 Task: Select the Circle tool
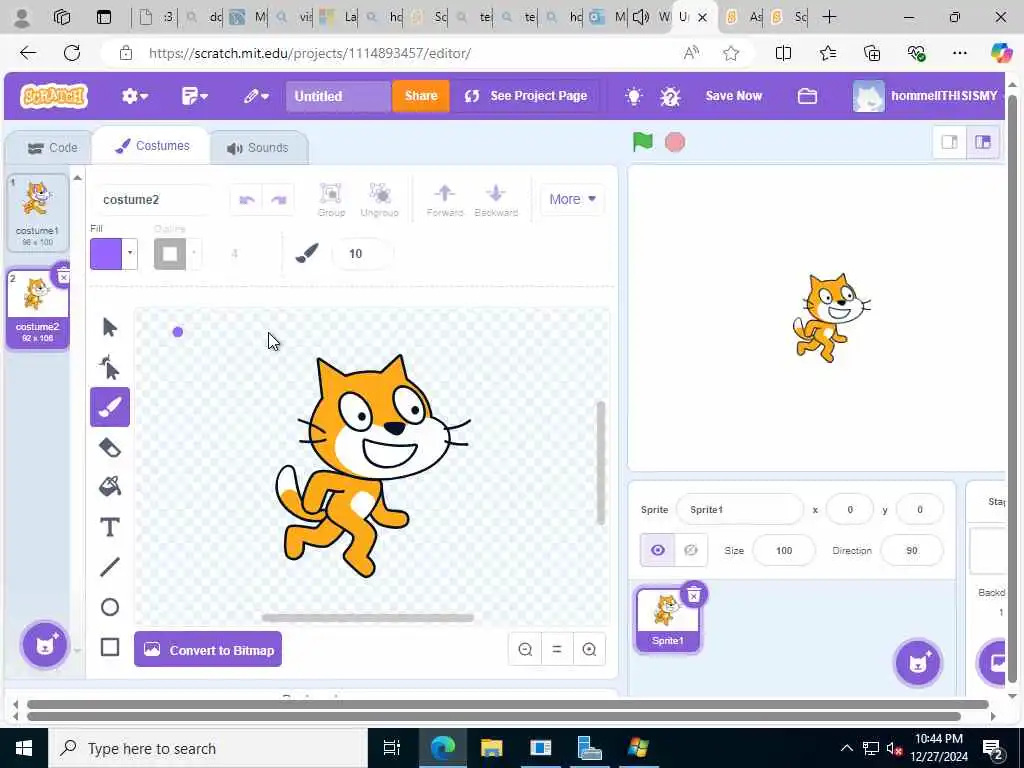(110, 607)
